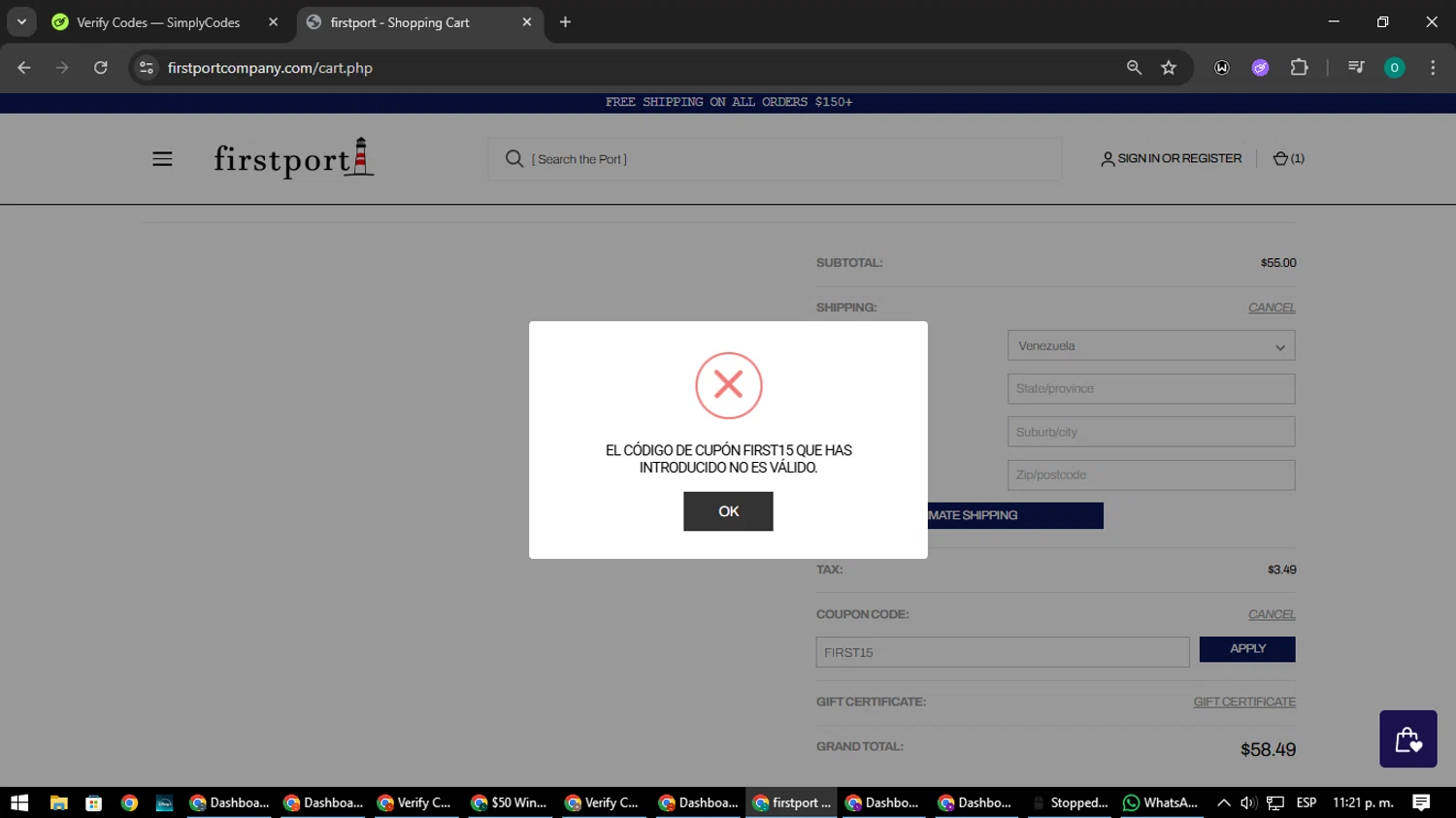The height and width of the screenshot is (818, 1456).
Task: Click the State/province field
Action: (x=1151, y=389)
